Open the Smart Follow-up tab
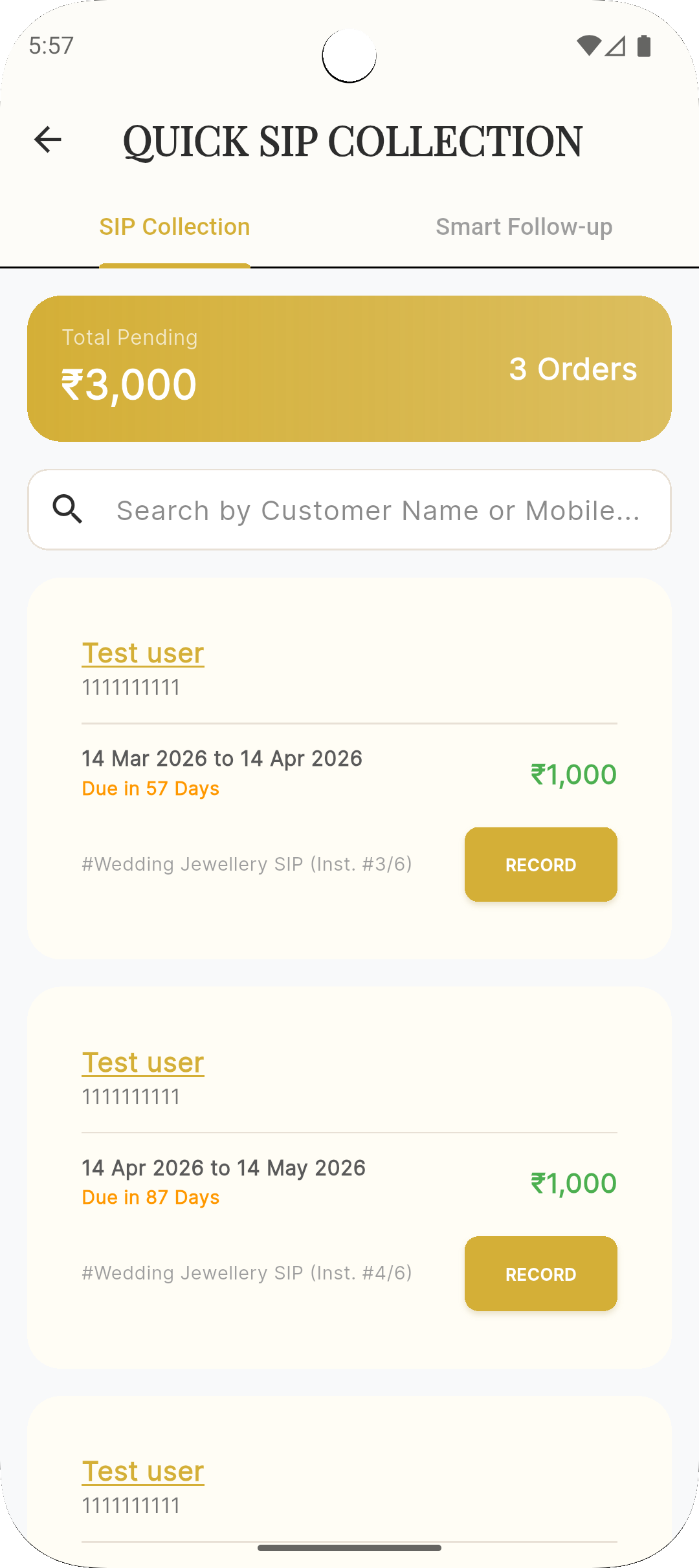Image resolution: width=699 pixels, height=1568 pixels. coord(524,227)
